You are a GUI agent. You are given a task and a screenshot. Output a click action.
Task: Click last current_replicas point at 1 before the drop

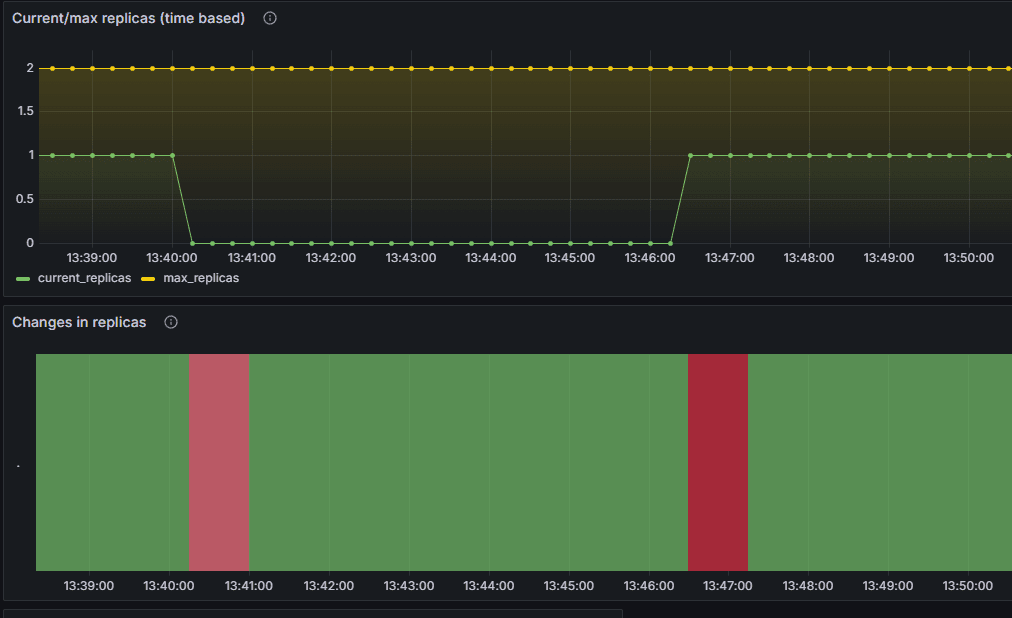[x=172, y=155]
